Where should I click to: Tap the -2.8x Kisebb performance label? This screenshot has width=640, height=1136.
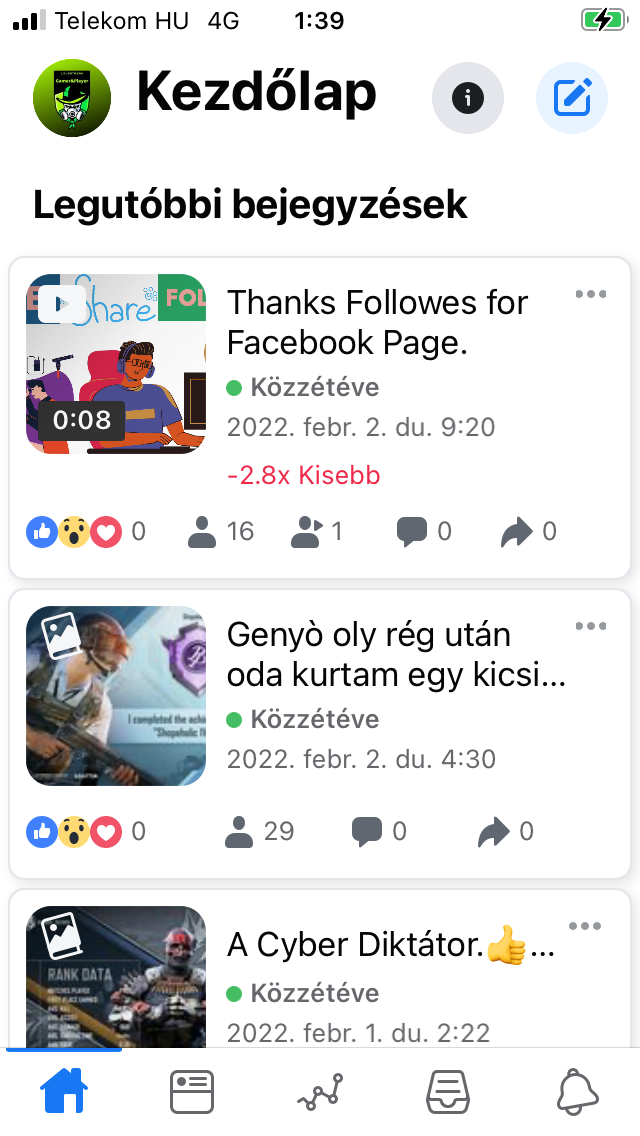[x=304, y=475]
